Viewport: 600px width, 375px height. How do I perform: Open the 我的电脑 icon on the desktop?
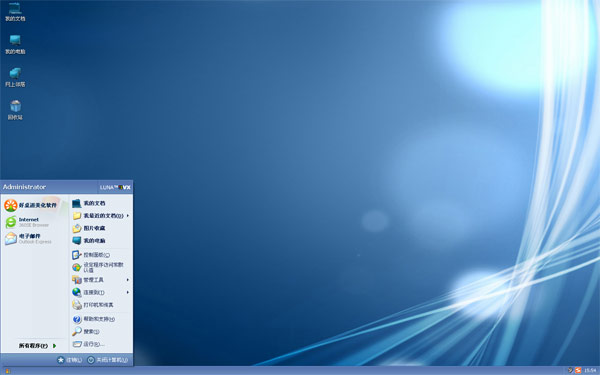tap(15, 44)
